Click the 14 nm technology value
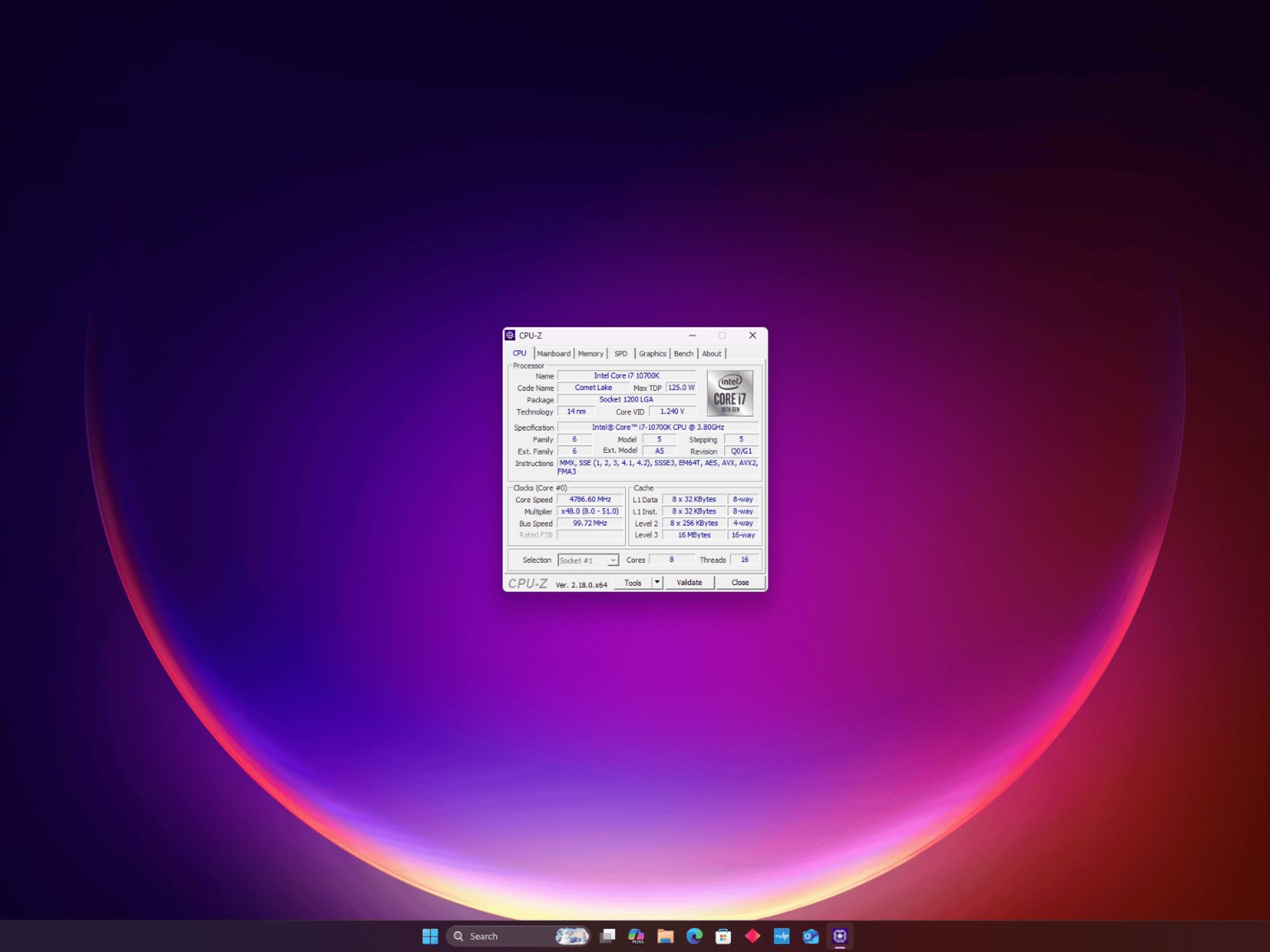Image resolution: width=1270 pixels, height=952 pixels. (x=576, y=412)
